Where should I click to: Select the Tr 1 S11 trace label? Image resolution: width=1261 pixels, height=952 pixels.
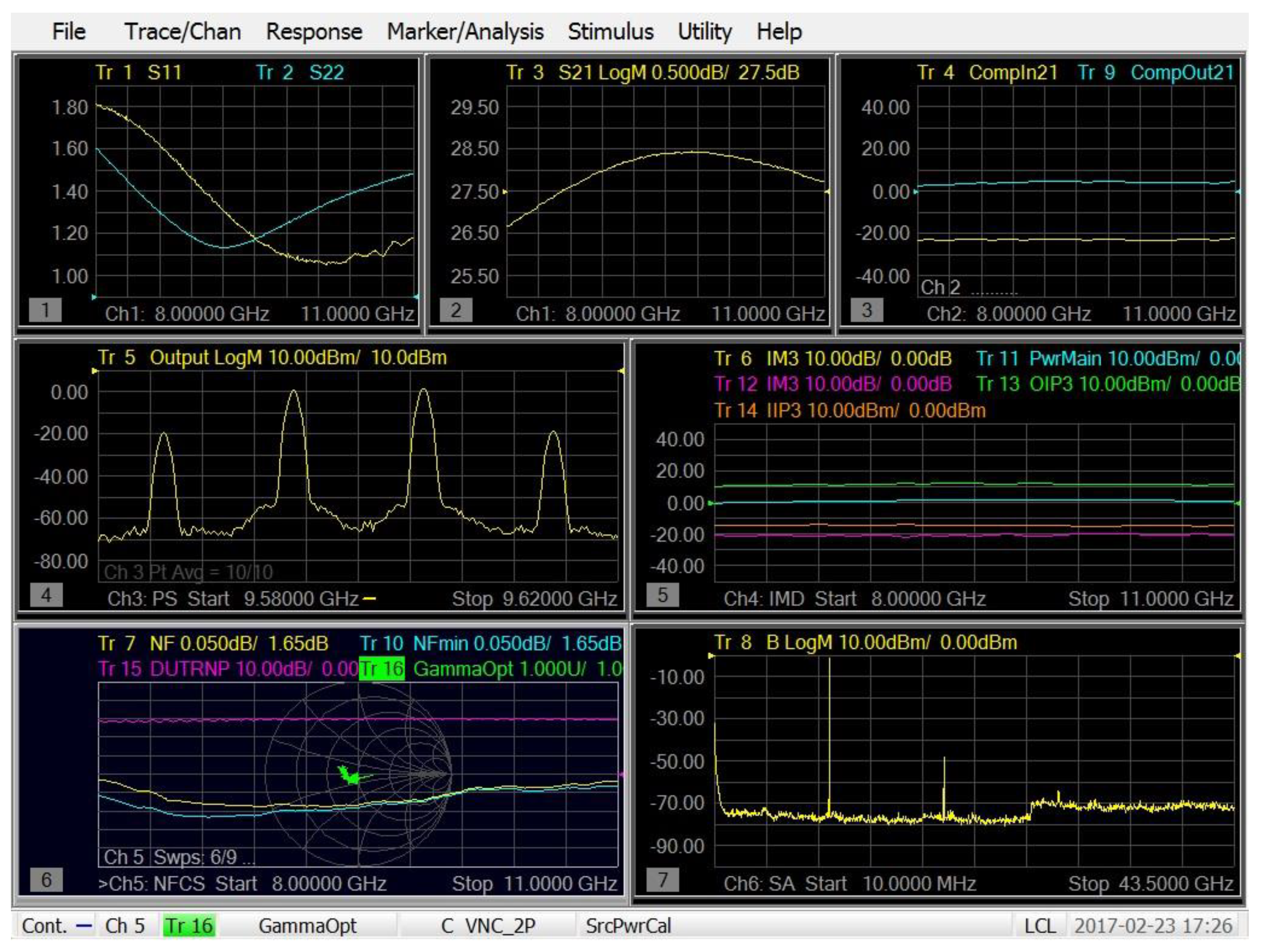click(139, 72)
